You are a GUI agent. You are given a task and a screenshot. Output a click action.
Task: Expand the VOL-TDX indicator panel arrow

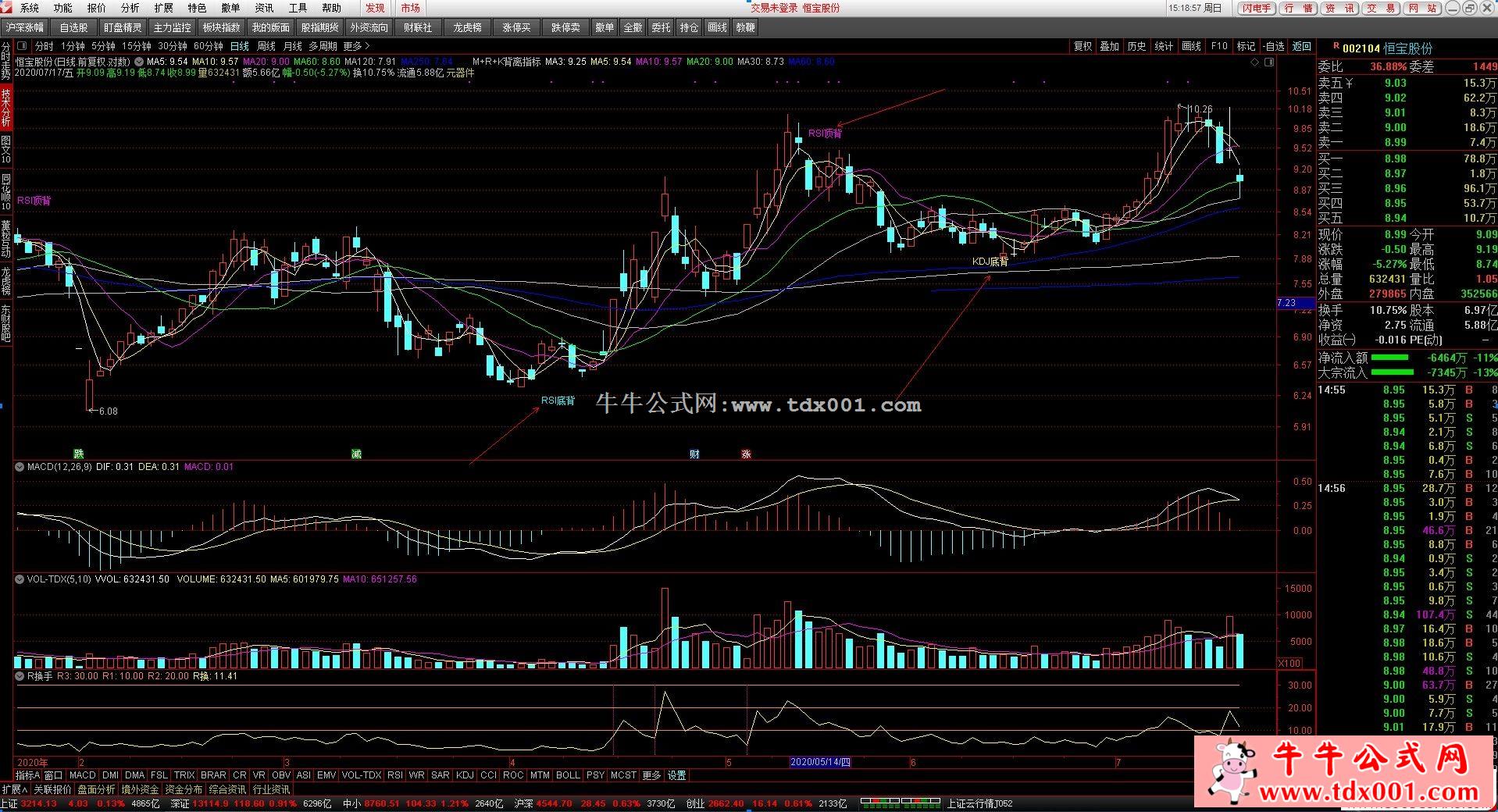[20, 579]
